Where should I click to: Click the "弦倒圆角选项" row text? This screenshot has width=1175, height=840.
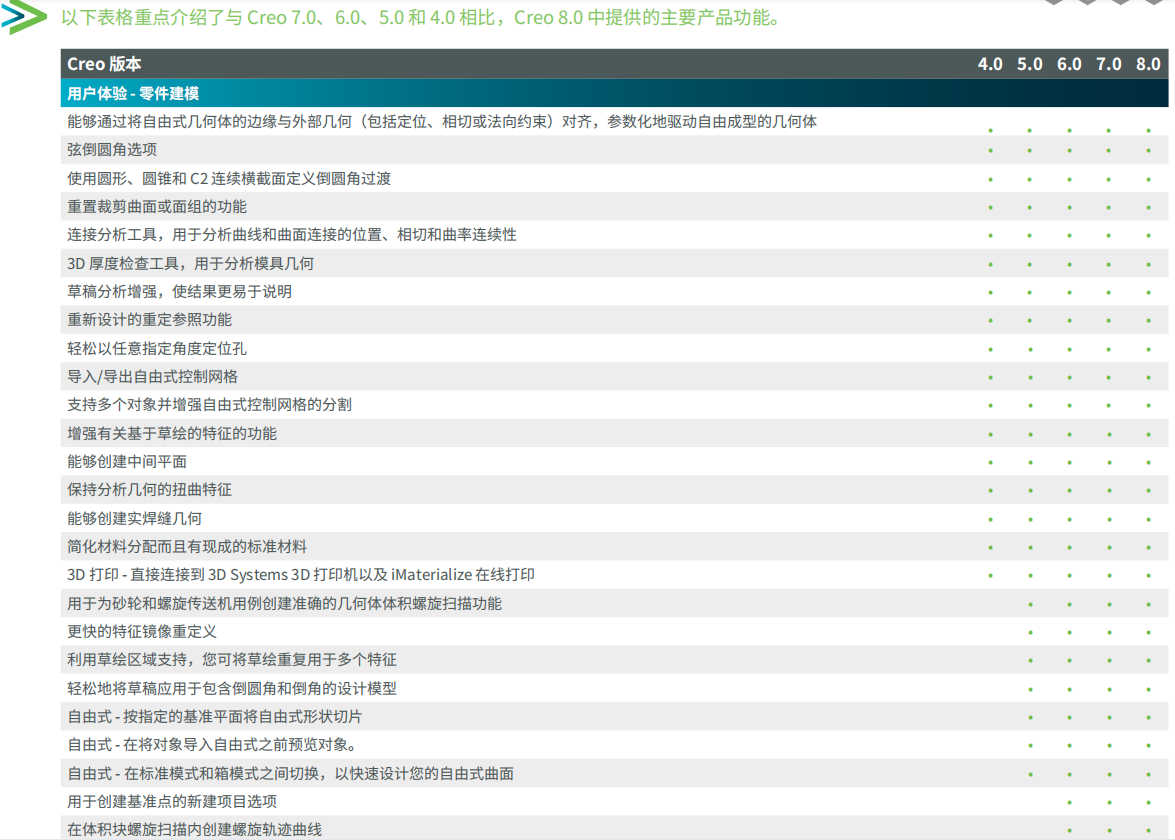pos(112,150)
